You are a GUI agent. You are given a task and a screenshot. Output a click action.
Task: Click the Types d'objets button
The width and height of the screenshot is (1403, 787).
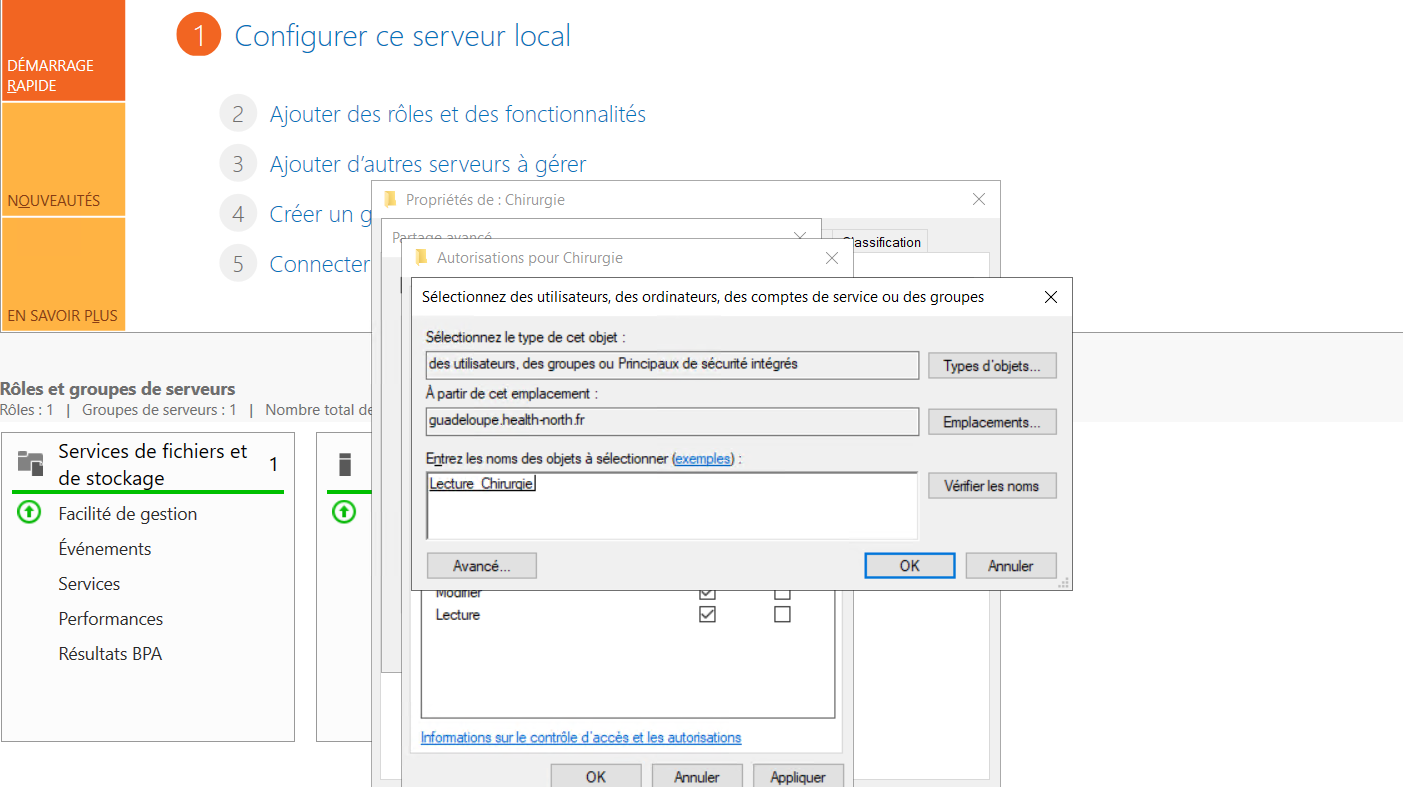[992, 366]
